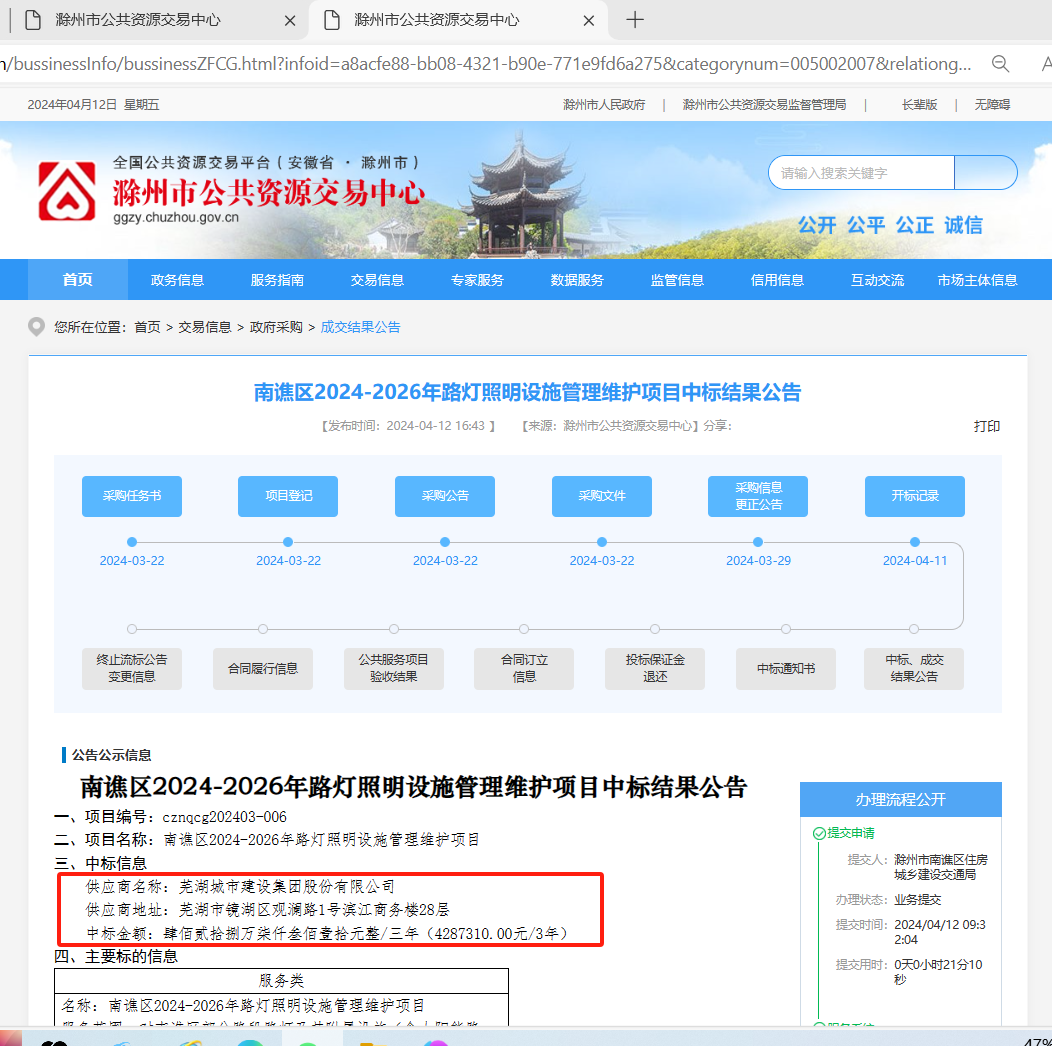
Task: Select the timeline dot above 2024-04-11
Action: (915, 542)
